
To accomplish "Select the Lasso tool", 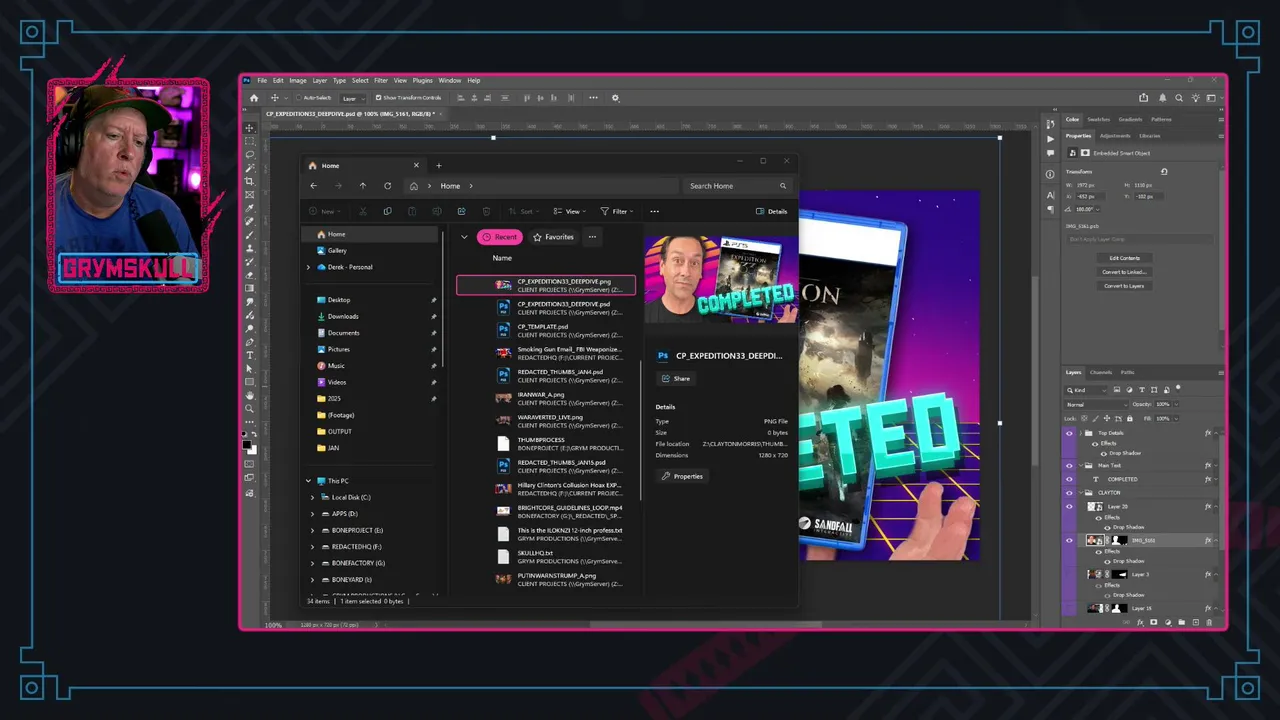I will [250, 154].
